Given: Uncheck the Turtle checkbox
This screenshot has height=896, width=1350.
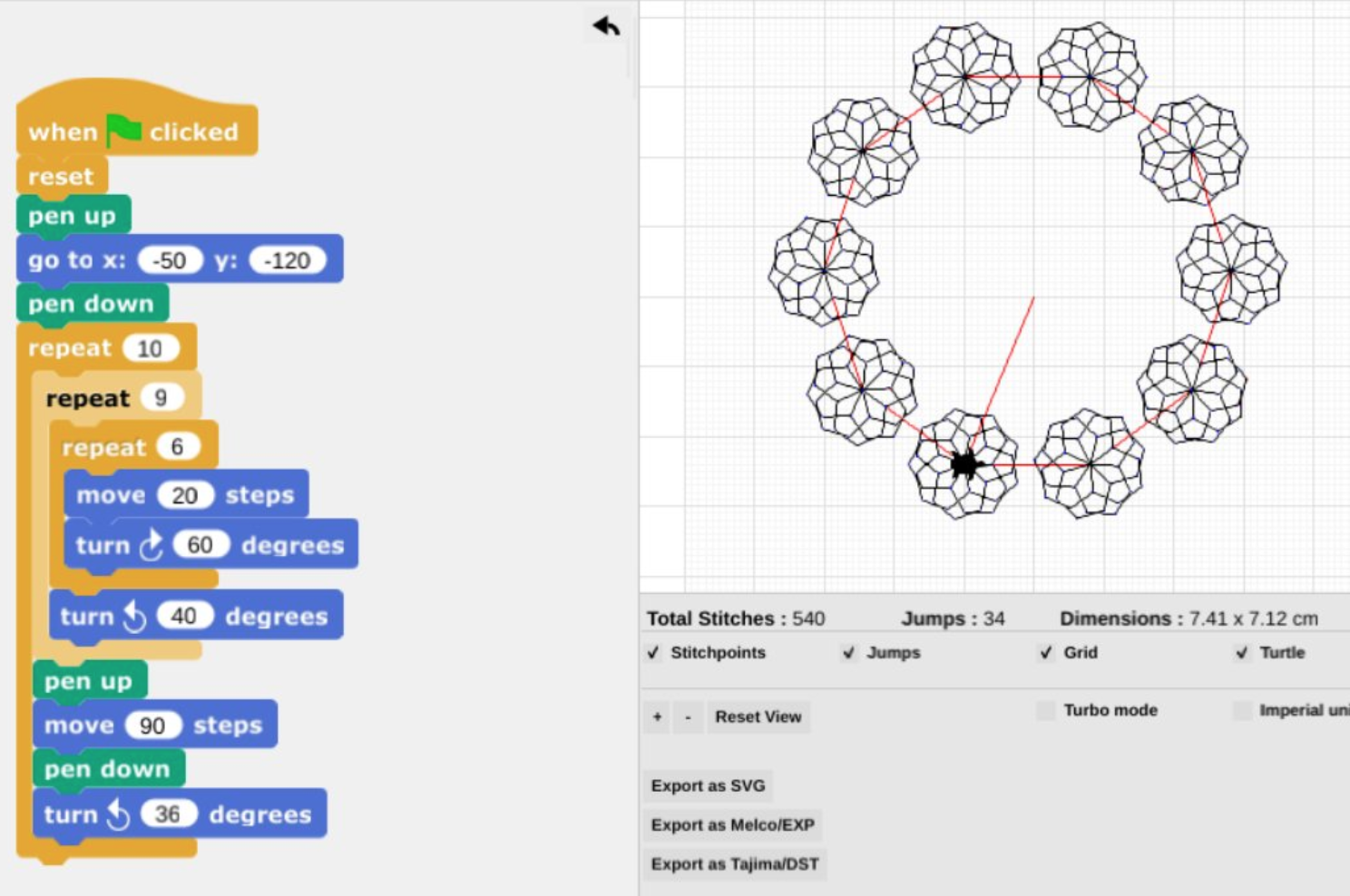Looking at the screenshot, I should tap(1242, 652).
